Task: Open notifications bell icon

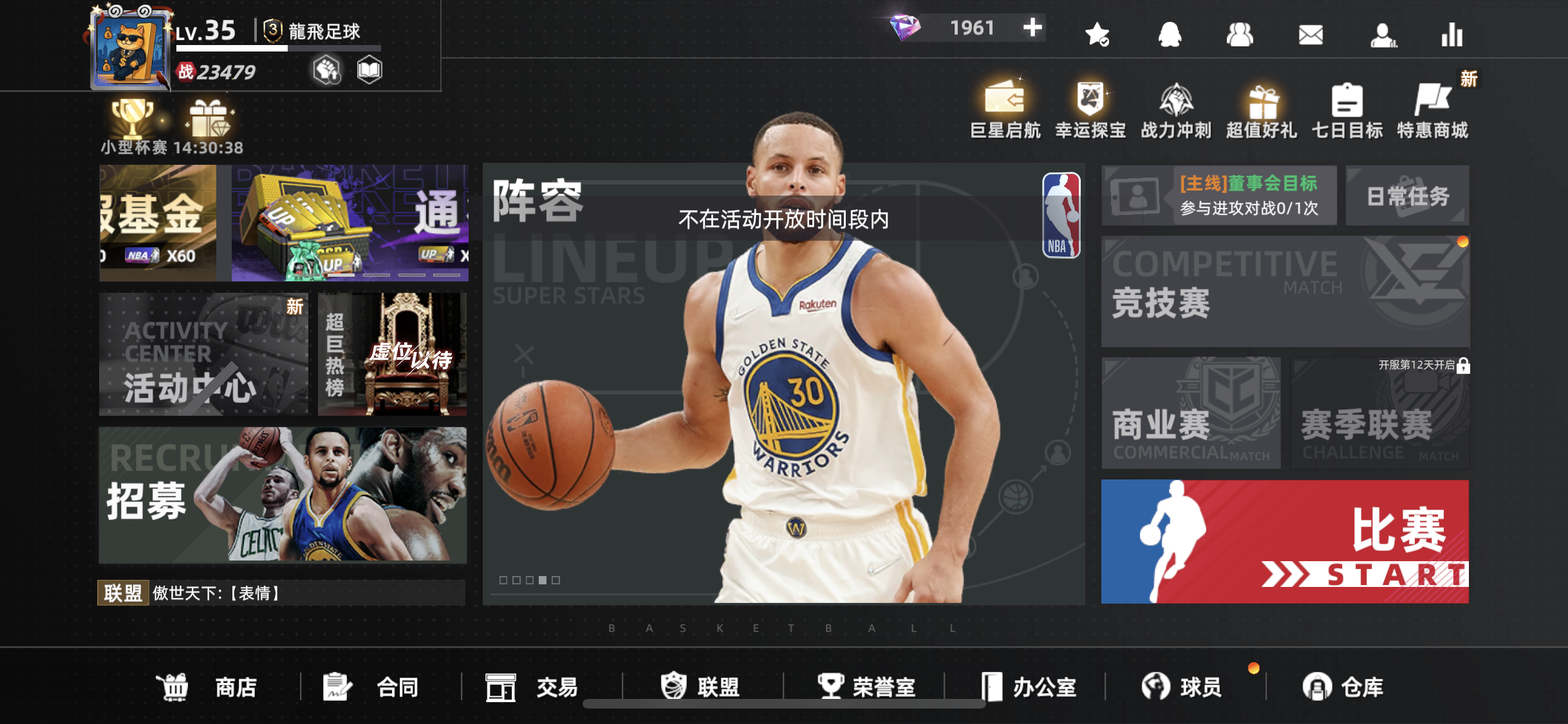Action: click(x=1169, y=34)
